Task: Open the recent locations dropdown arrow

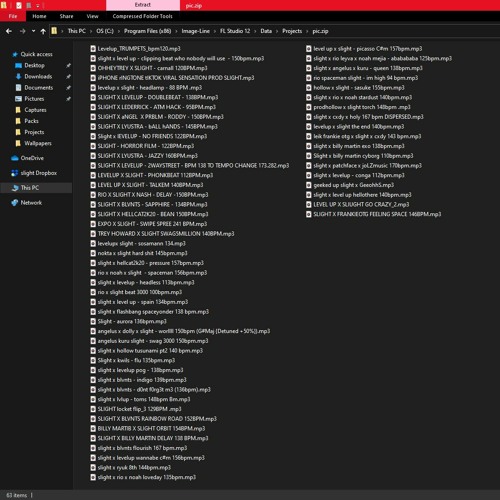Action: (33, 31)
